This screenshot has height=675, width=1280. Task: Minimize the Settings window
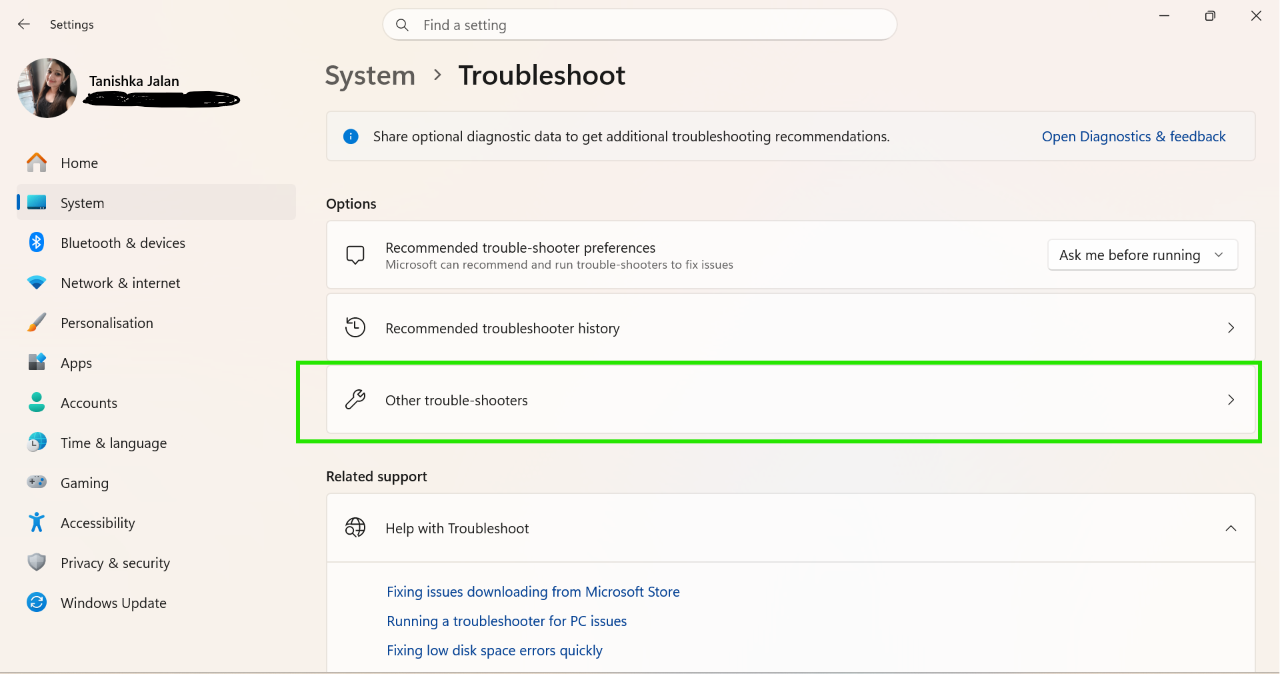pos(1164,16)
